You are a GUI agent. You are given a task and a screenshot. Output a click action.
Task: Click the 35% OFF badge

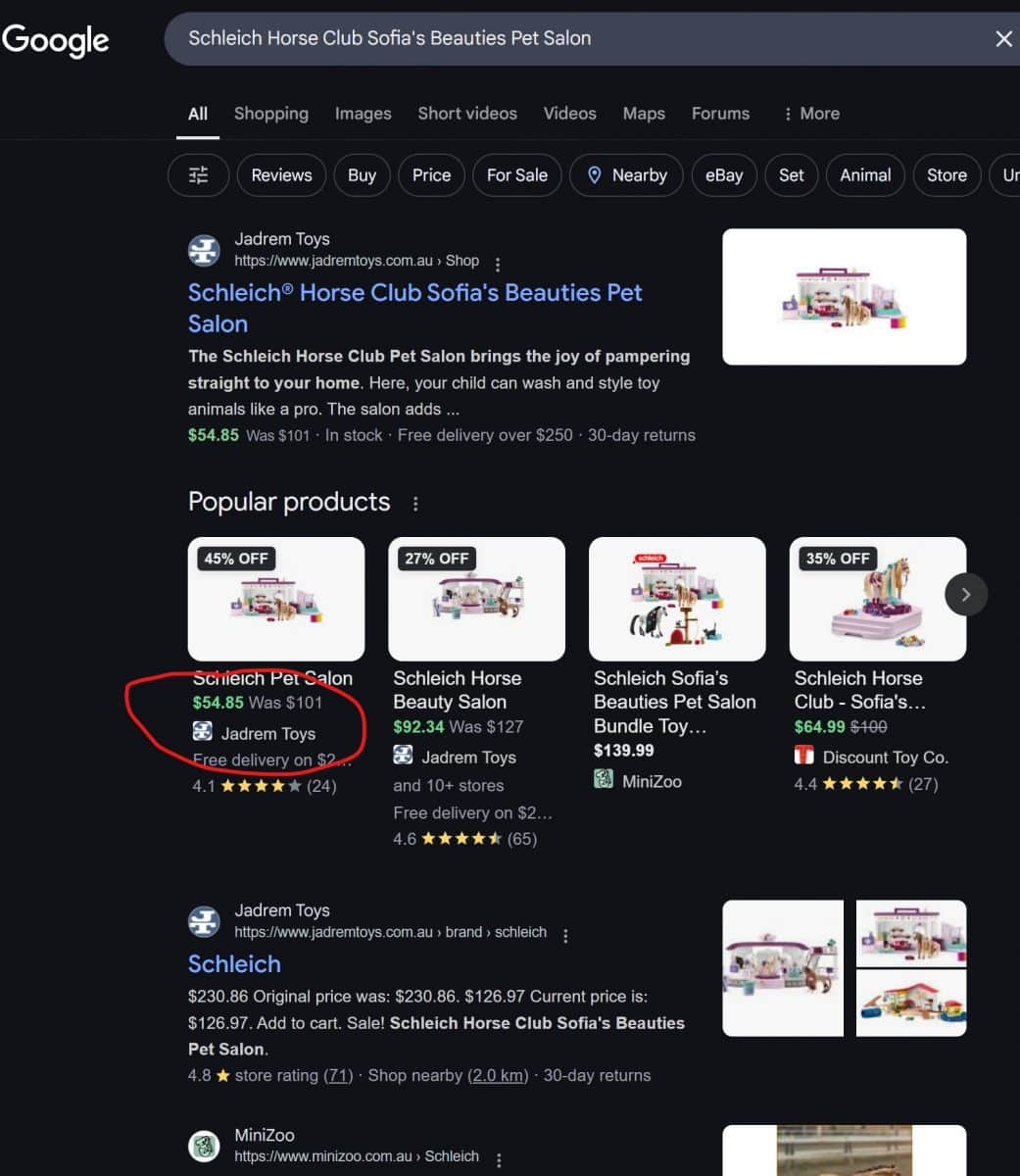(838, 559)
